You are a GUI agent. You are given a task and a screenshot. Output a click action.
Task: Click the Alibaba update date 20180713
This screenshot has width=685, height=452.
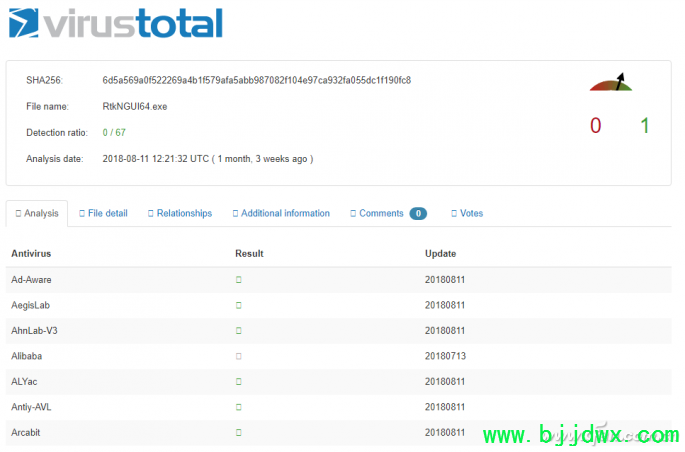pyautogui.click(x=445, y=356)
